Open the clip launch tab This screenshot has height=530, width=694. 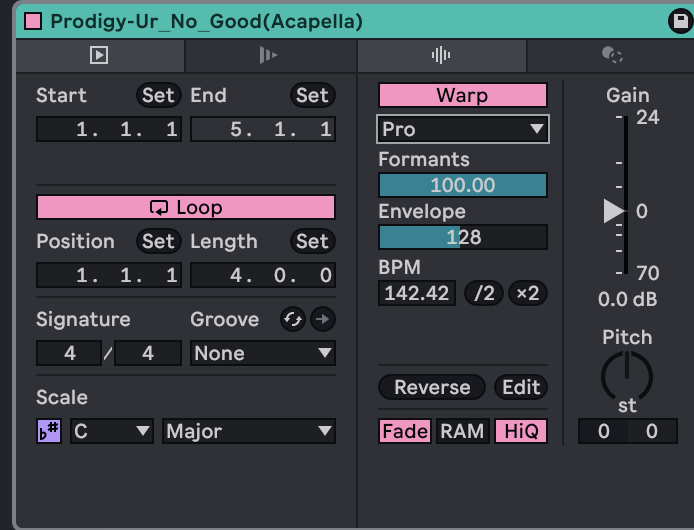click(x=99, y=55)
